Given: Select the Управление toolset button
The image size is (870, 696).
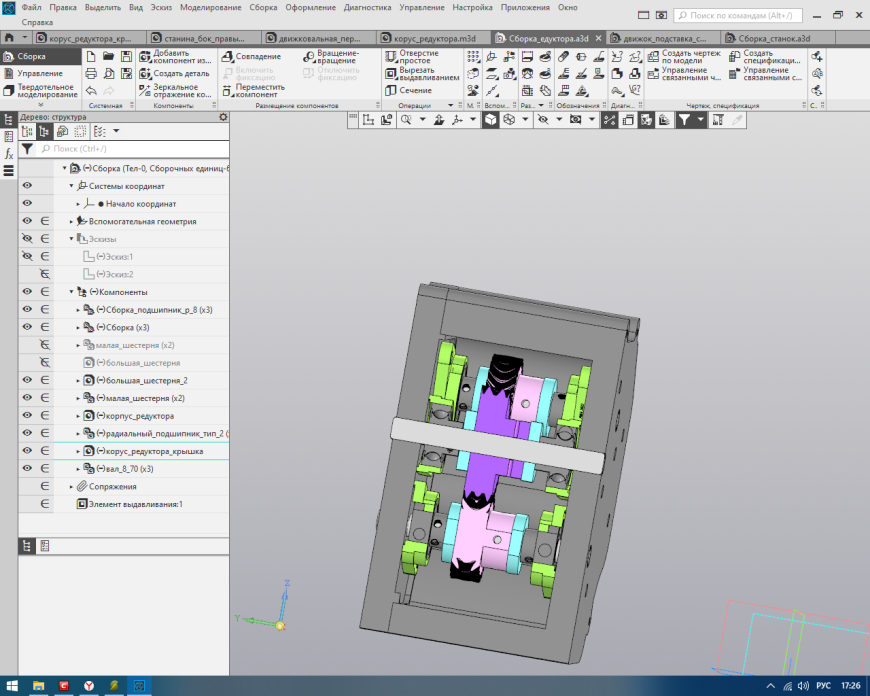Looking at the screenshot, I should (x=39, y=73).
